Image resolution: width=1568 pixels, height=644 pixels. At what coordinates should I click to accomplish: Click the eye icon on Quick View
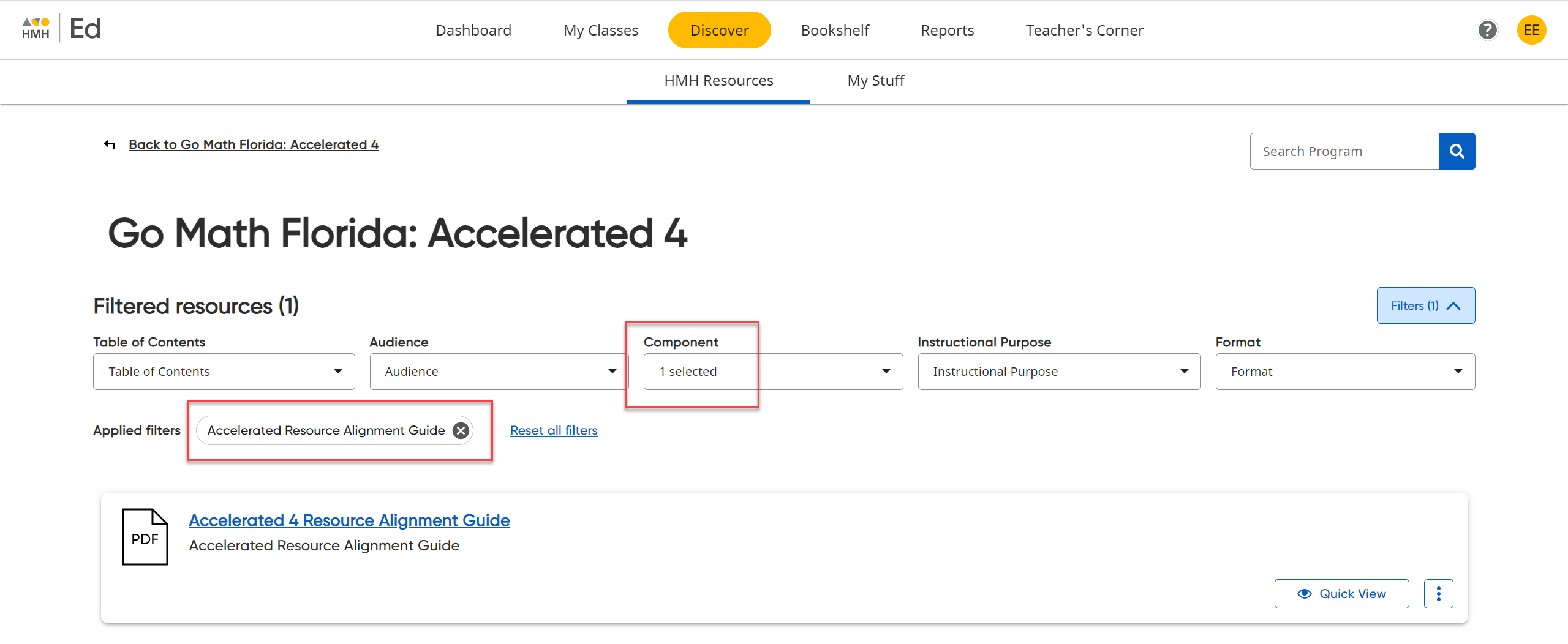[x=1304, y=593]
